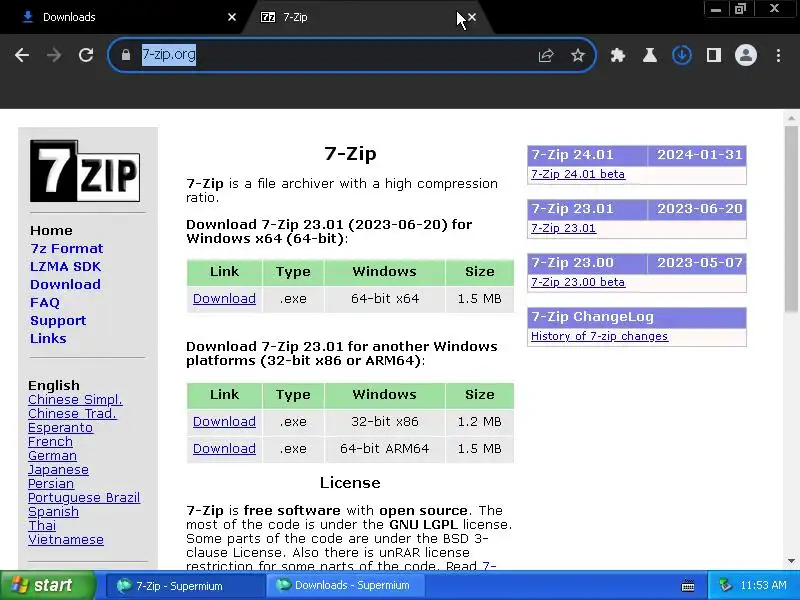Screen dimensions: 800x600
Task: Open the profile avatar icon
Action: click(745, 55)
